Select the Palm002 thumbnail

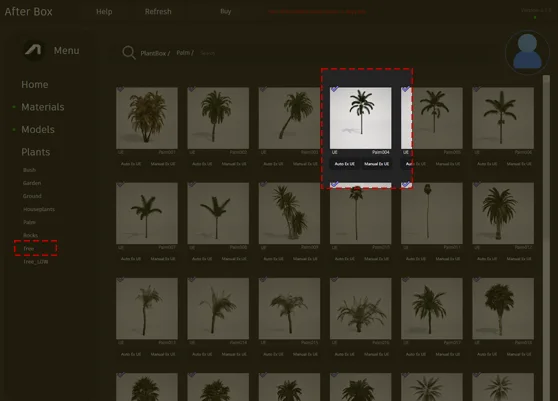pos(218,118)
